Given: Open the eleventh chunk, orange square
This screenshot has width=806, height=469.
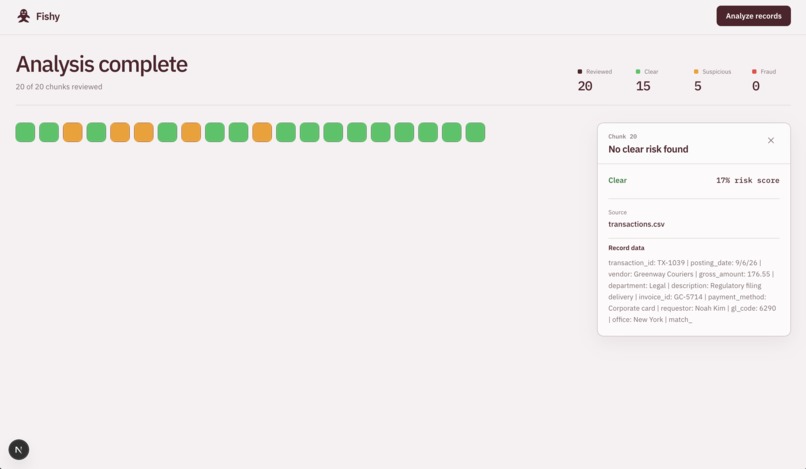Looking at the screenshot, I should point(262,132).
